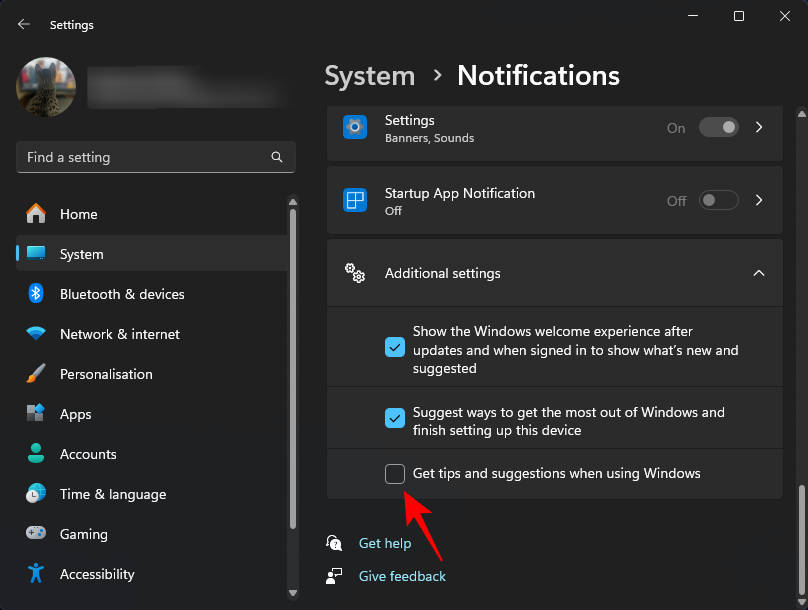Click the magnifier search icon

coord(277,157)
